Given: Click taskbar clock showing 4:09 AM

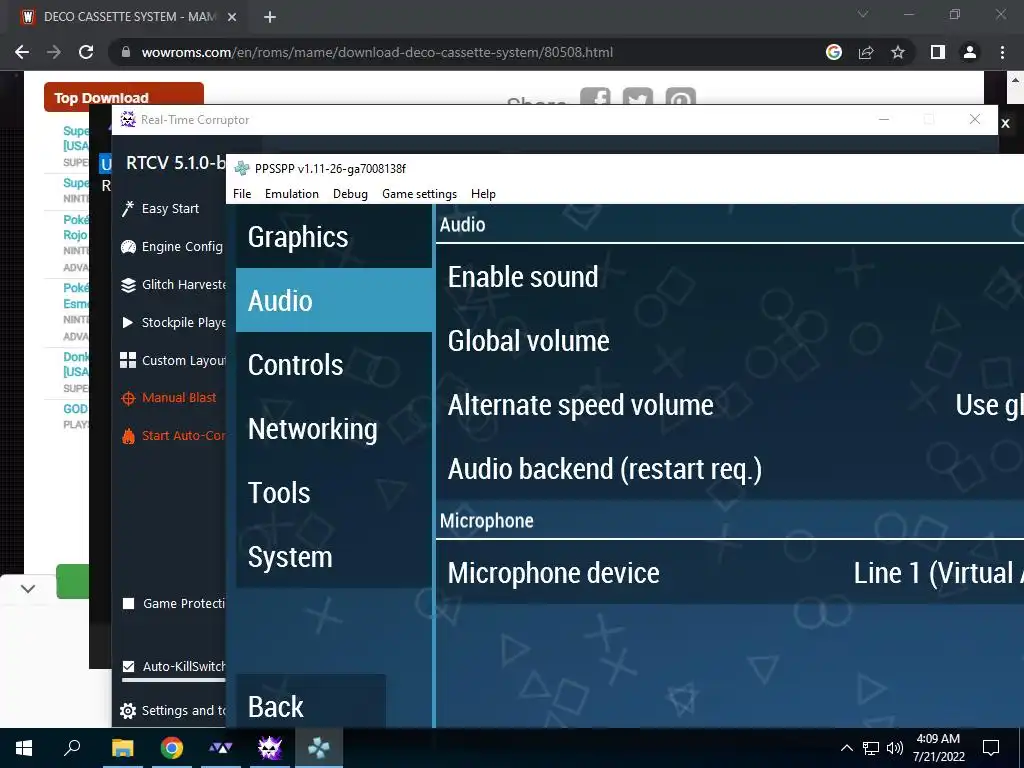Looking at the screenshot, I should click(938, 748).
